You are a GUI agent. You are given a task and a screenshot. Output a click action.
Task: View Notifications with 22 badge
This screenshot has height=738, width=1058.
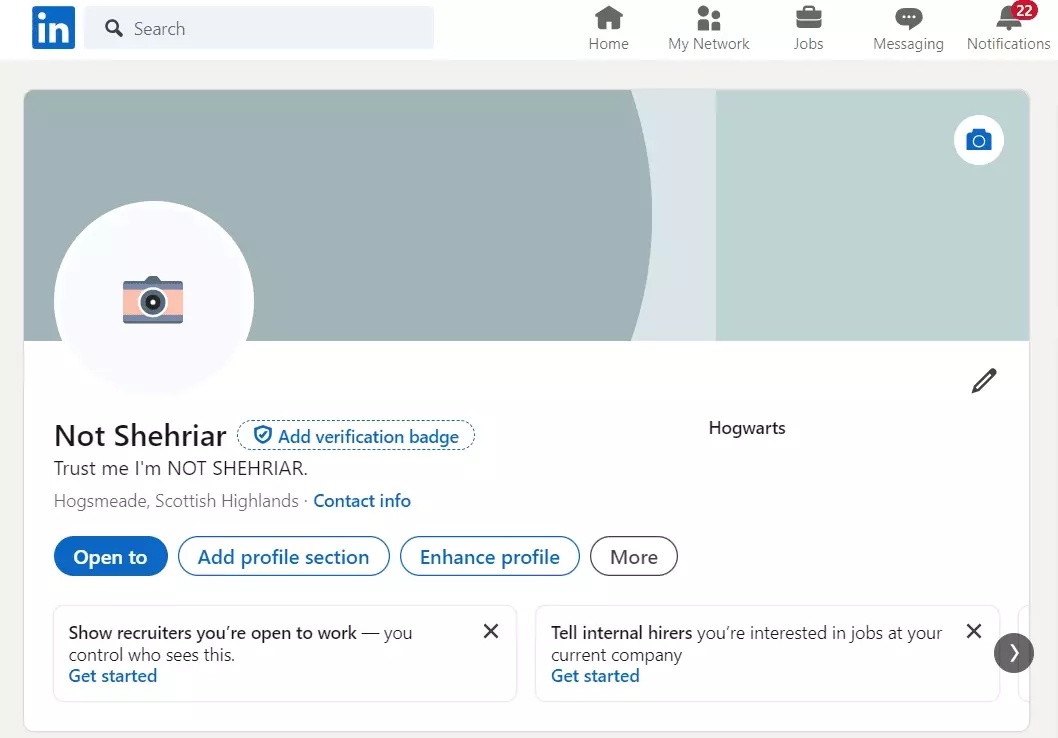1008,29
